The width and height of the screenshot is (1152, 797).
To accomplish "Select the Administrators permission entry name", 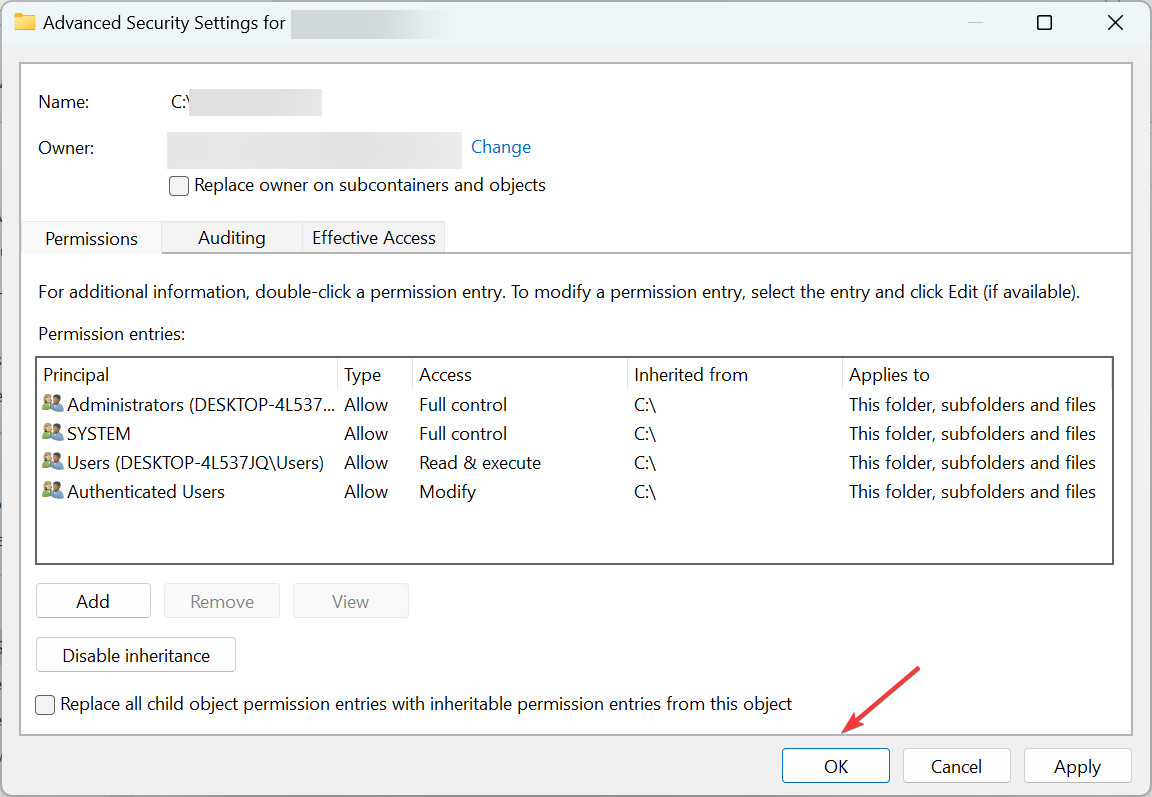I will point(201,404).
